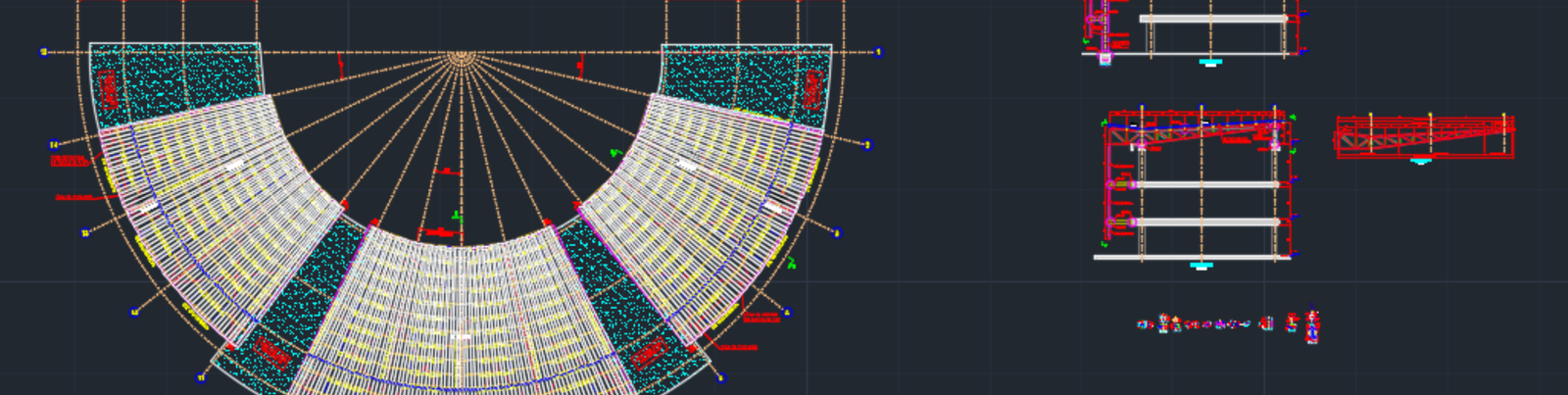Select the cyan marker beneath the long truss elevation
Viewport: 1568px width, 395px height.
(x=1421, y=161)
